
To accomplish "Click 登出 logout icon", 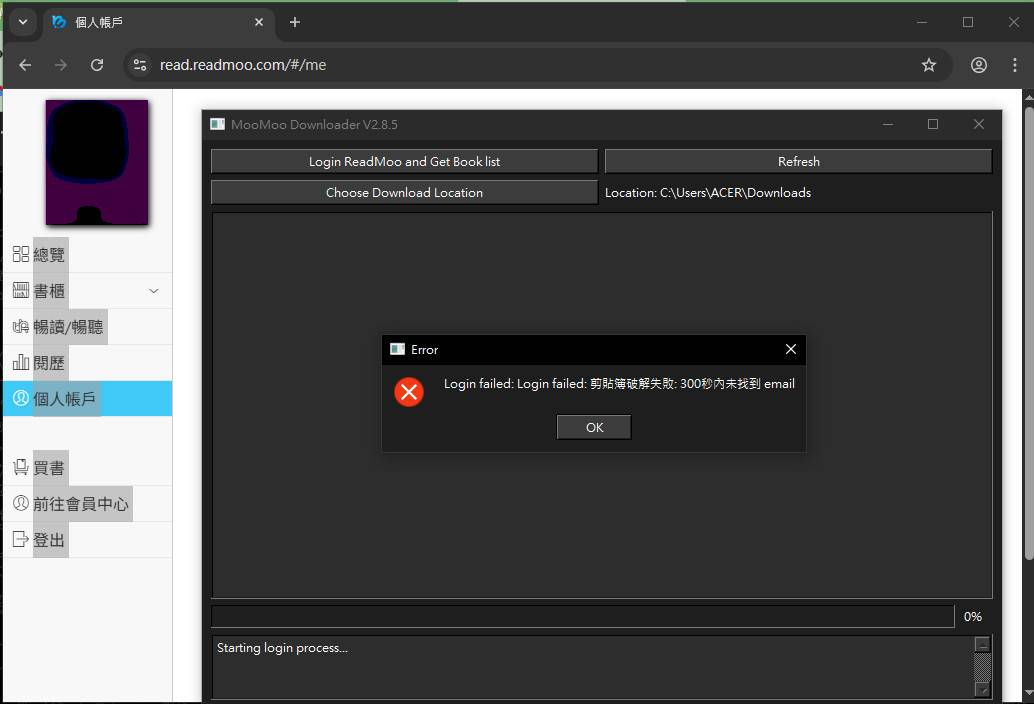I will [x=21, y=540].
